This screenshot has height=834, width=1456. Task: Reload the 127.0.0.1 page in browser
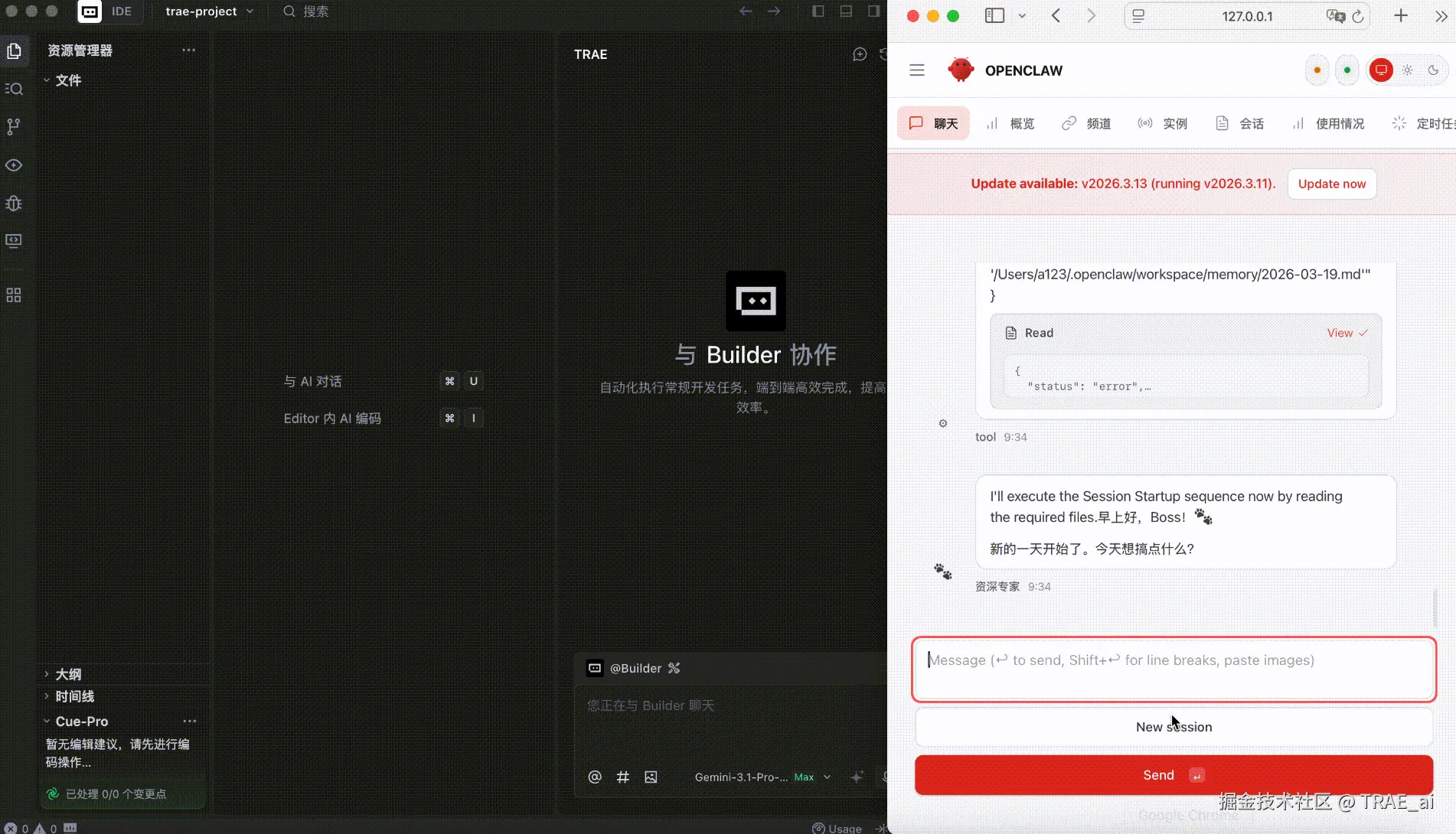pos(1358,16)
